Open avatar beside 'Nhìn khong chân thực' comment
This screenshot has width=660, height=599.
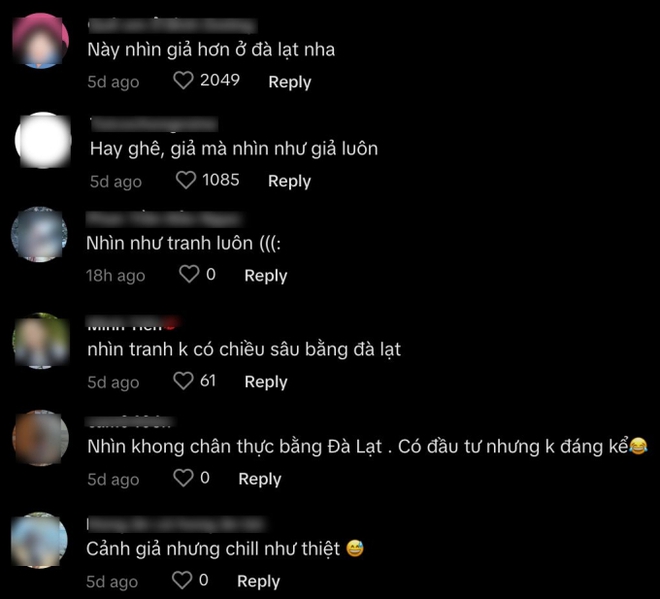(x=40, y=438)
